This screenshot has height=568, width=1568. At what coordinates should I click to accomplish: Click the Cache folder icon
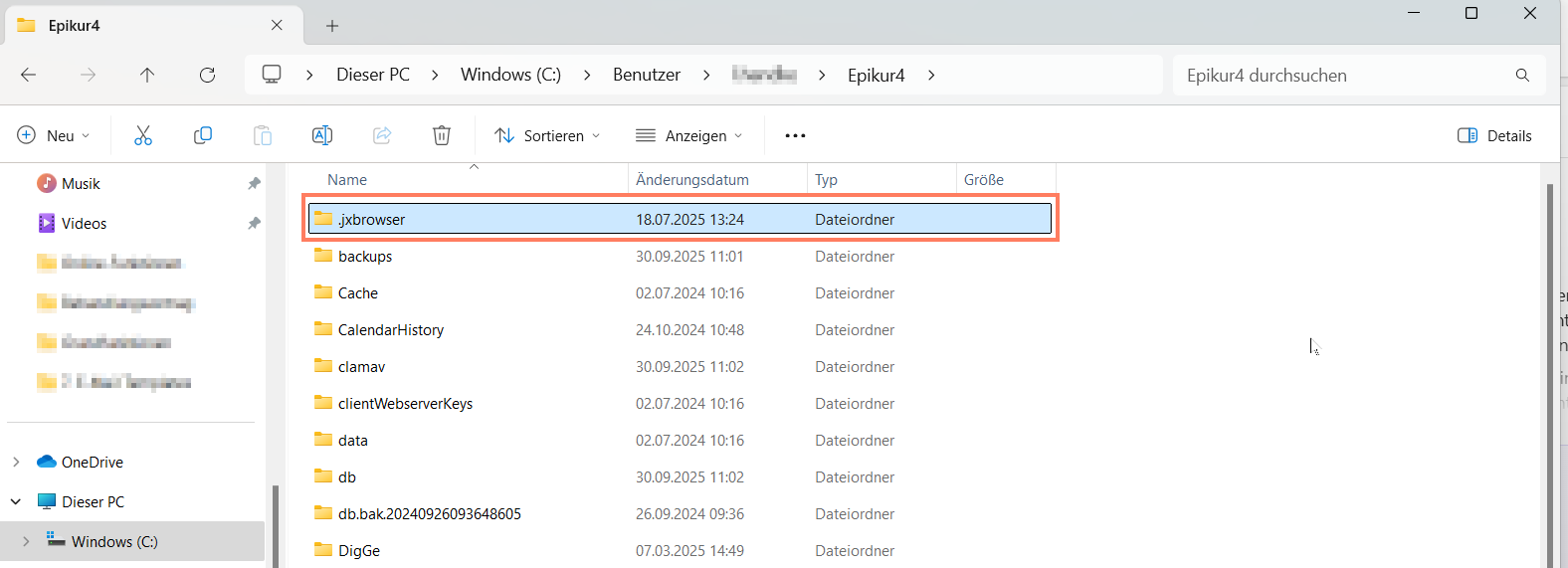(x=323, y=292)
